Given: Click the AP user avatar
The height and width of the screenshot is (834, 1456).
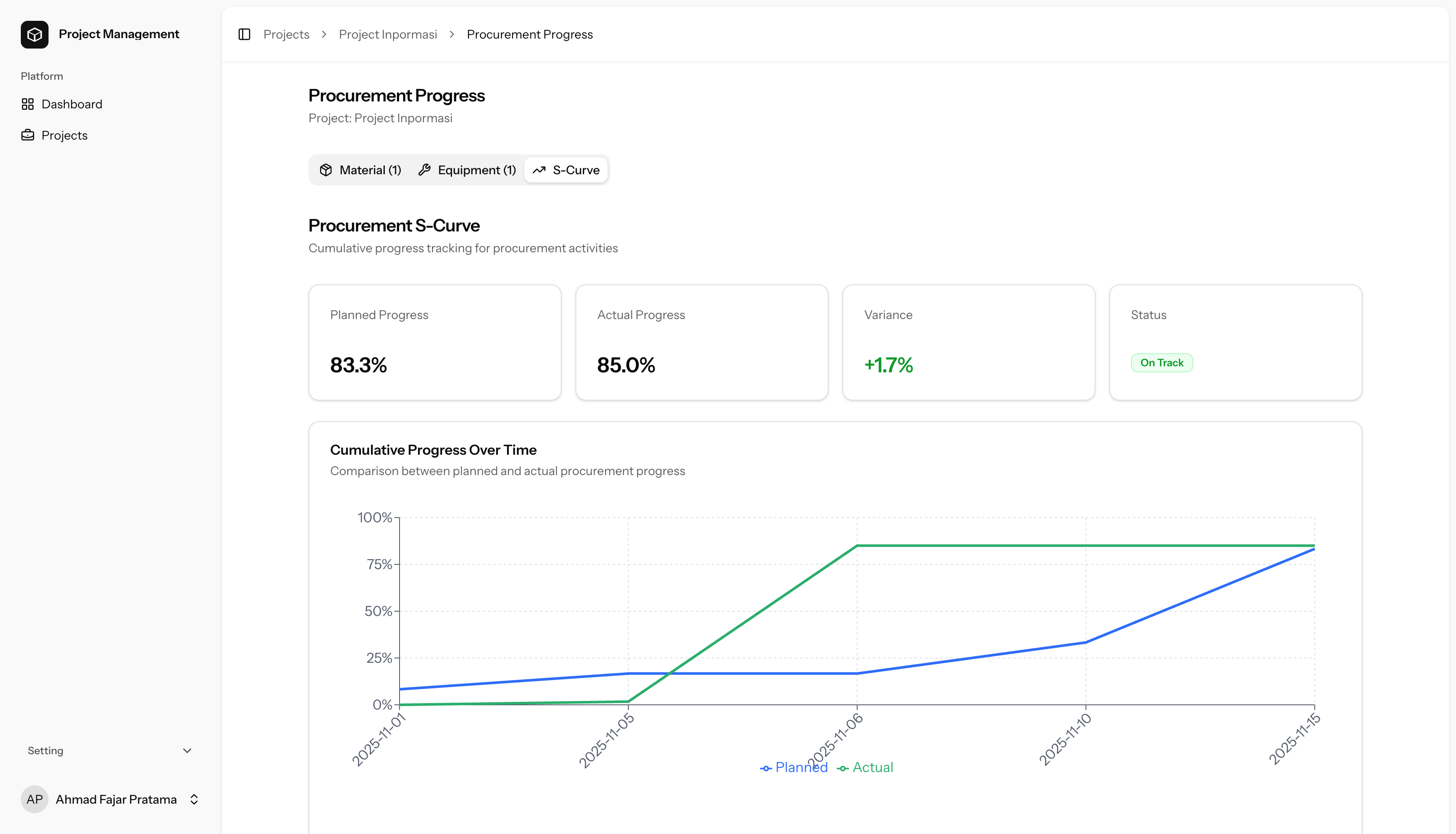Looking at the screenshot, I should pos(34,799).
